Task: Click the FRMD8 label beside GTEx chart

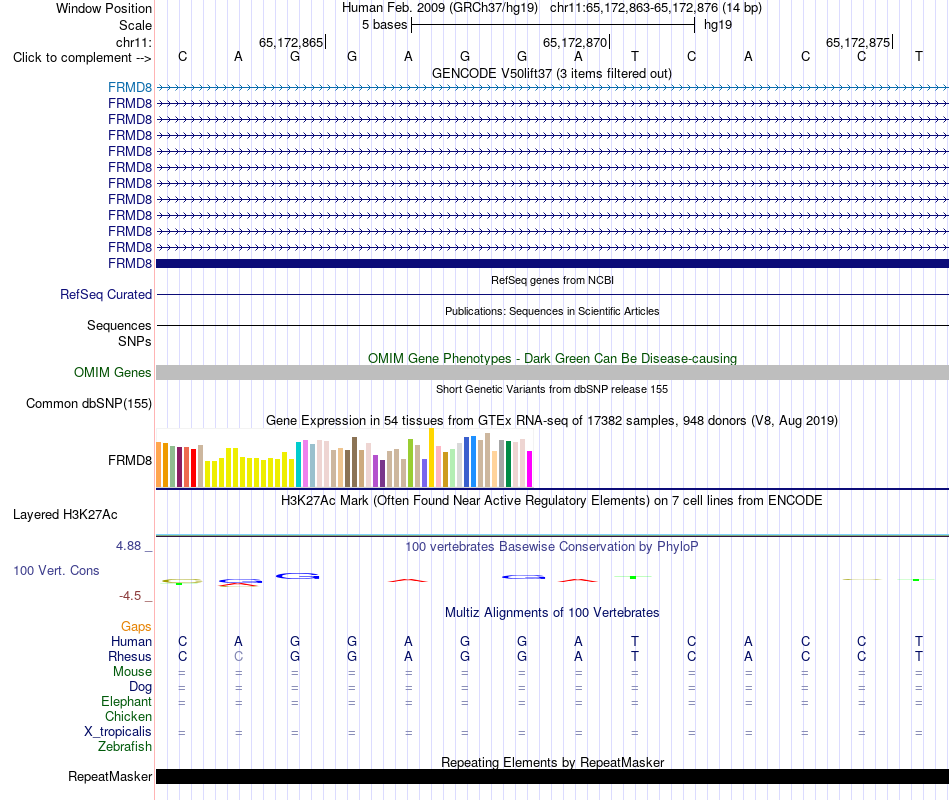Action: tap(130, 461)
